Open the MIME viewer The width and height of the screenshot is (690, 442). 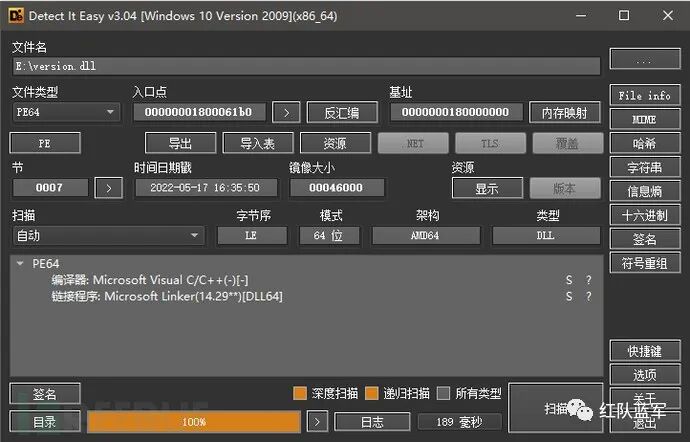(645, 119)
